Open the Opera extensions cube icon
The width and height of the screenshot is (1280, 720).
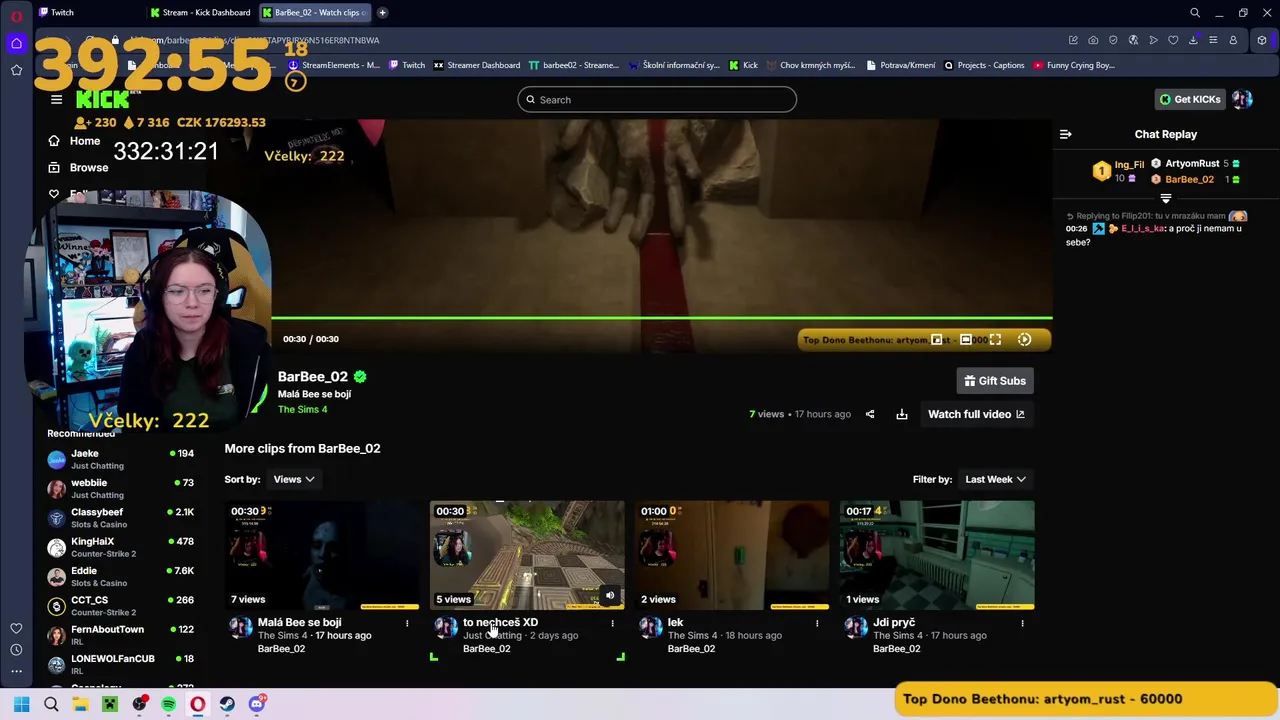click(x=1262, y=40)
